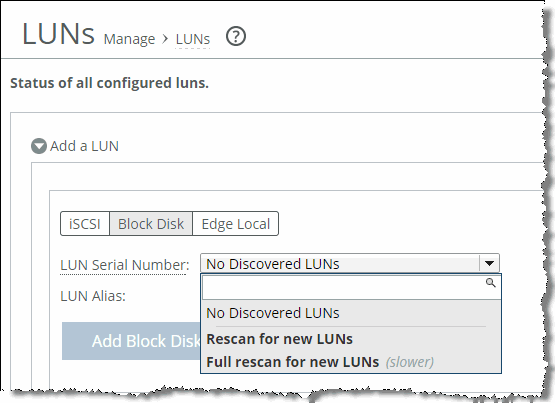
Task: Open the help question mark icon
Action: pyautogui.click(x=236, y=36)
